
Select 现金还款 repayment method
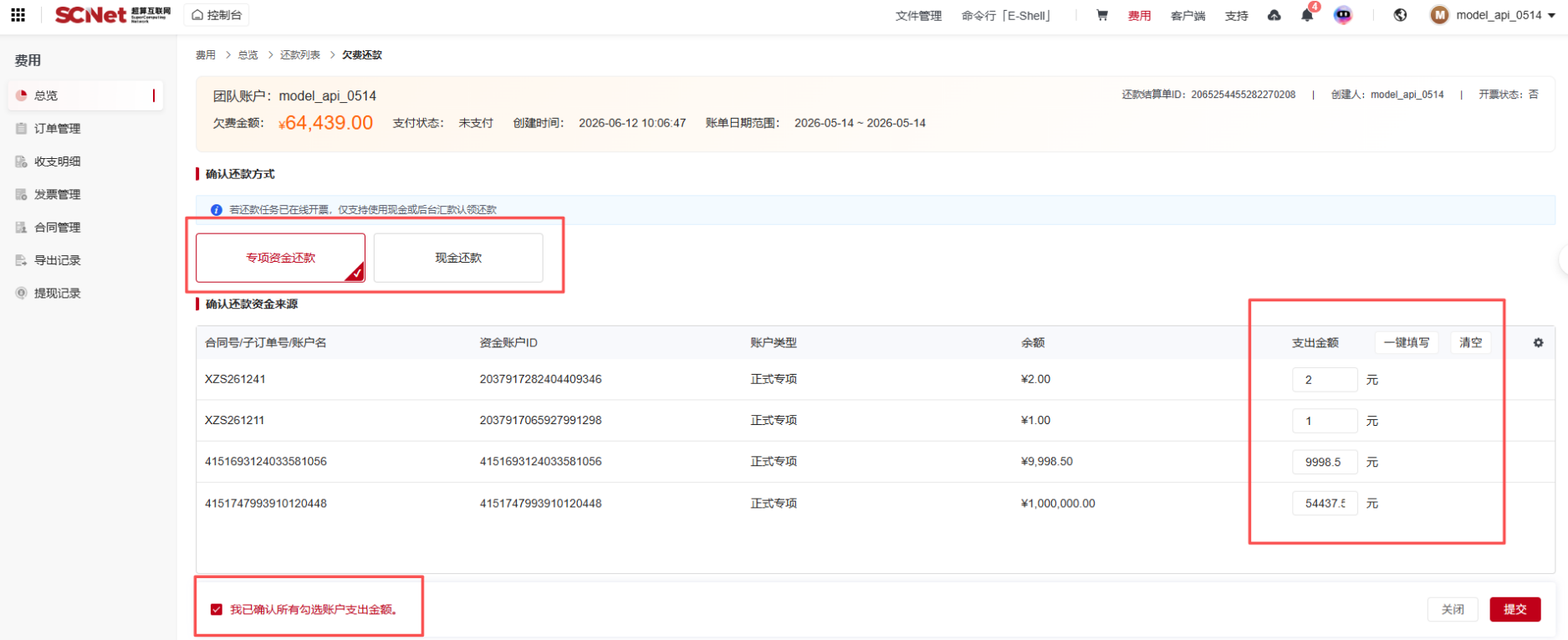click(x=458, y=258)
